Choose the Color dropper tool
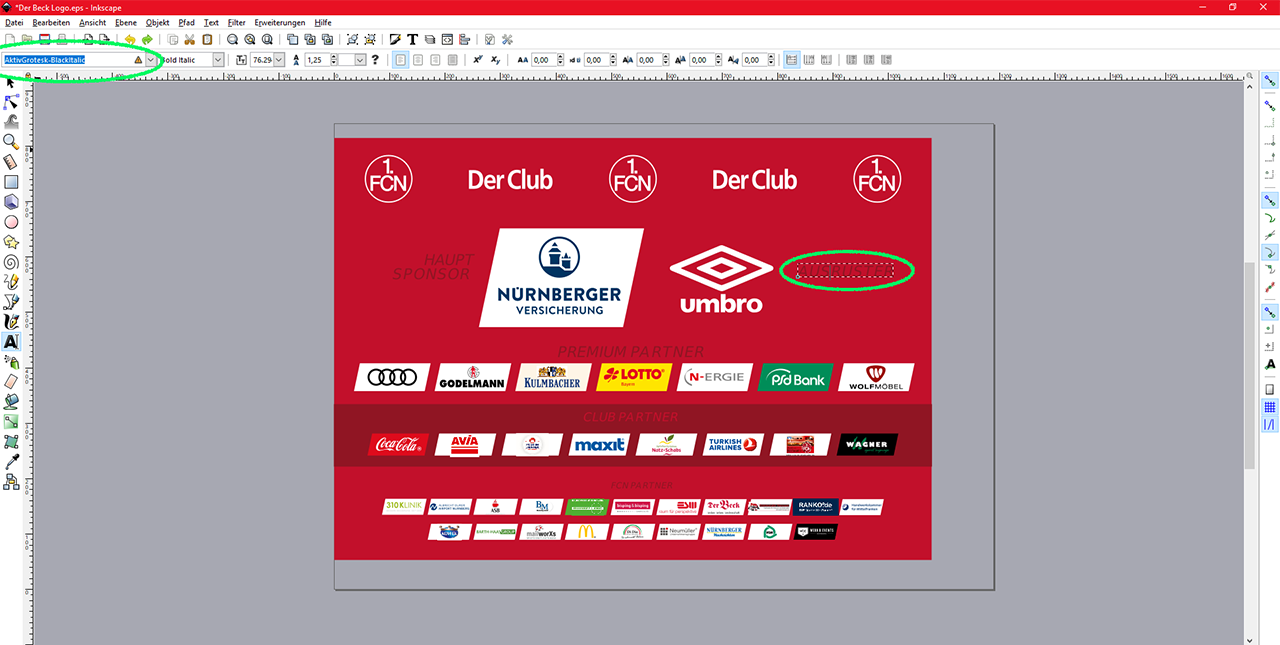1280x645 pixels. 11,462
